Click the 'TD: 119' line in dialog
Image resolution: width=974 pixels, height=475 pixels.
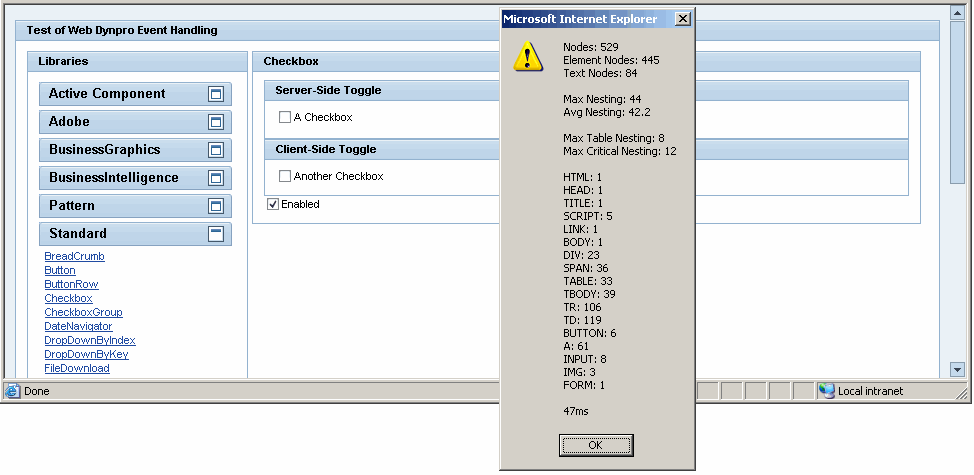[582, 321]
